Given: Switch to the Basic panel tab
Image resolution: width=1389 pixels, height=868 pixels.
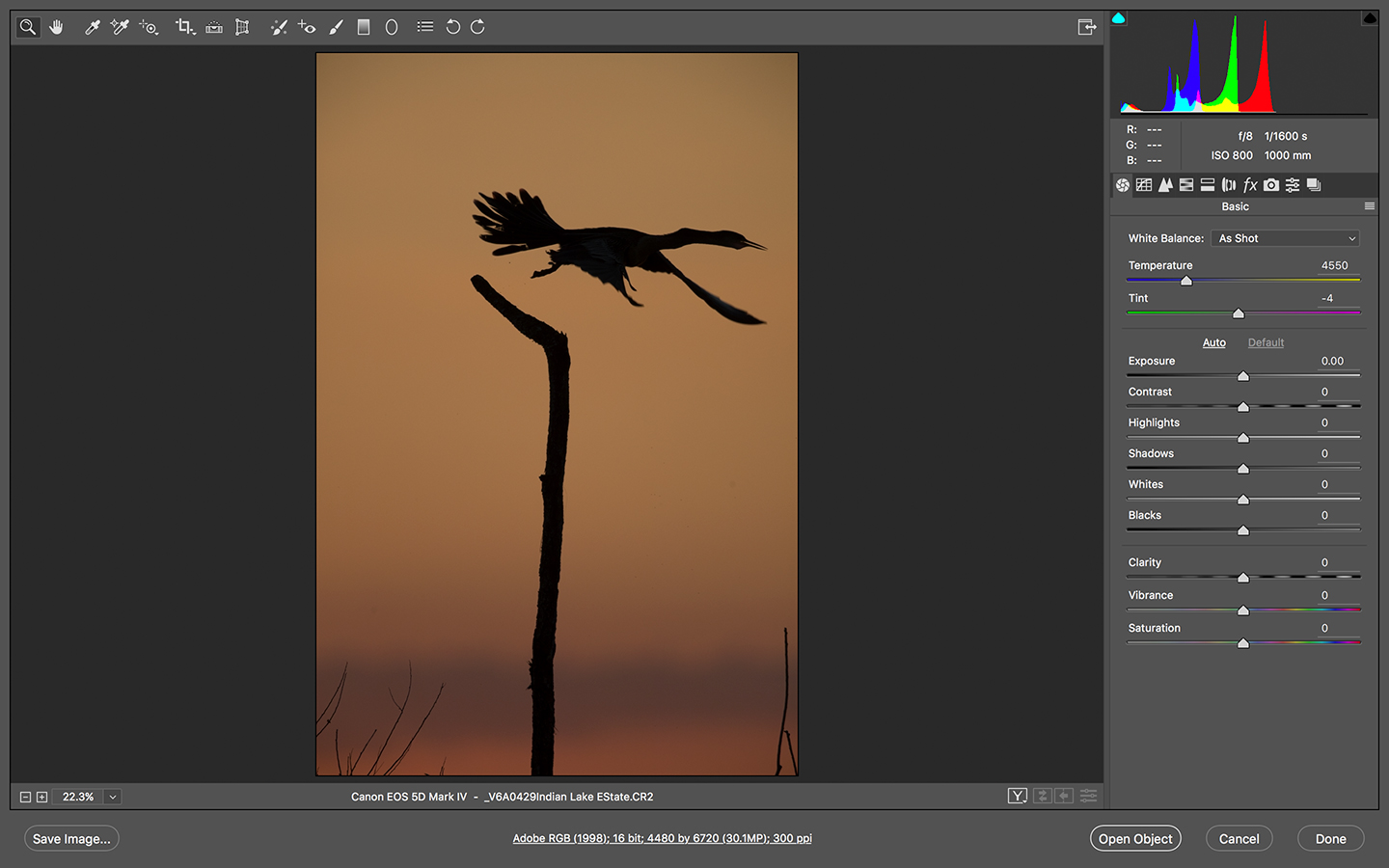Looking at the screenshot, I should (x=1123, y=185).
